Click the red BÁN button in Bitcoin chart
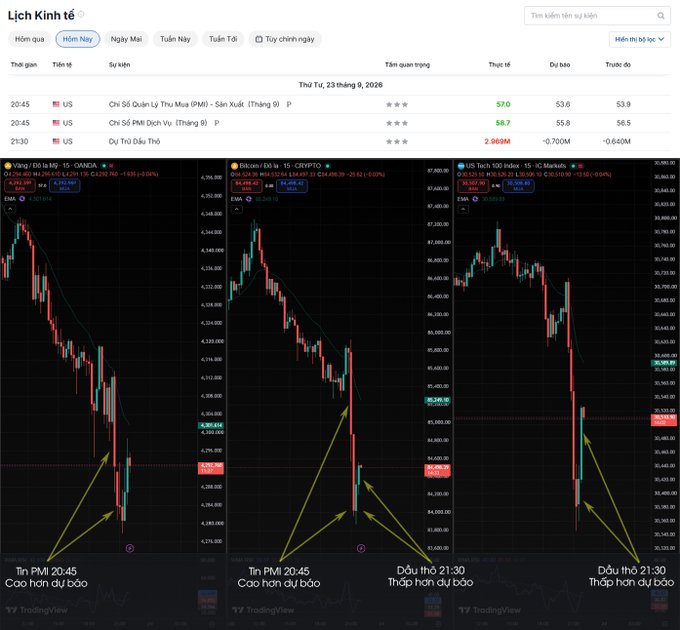This screenshot has width=680, height=630. point(246,186)
